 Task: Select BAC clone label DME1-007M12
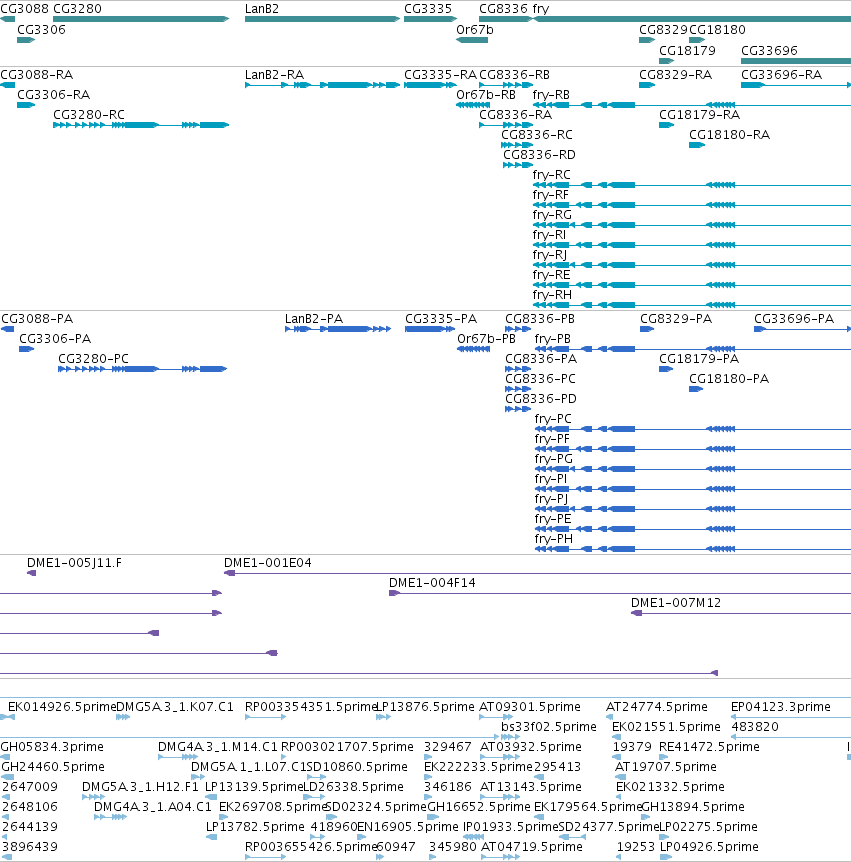(676, 603)
